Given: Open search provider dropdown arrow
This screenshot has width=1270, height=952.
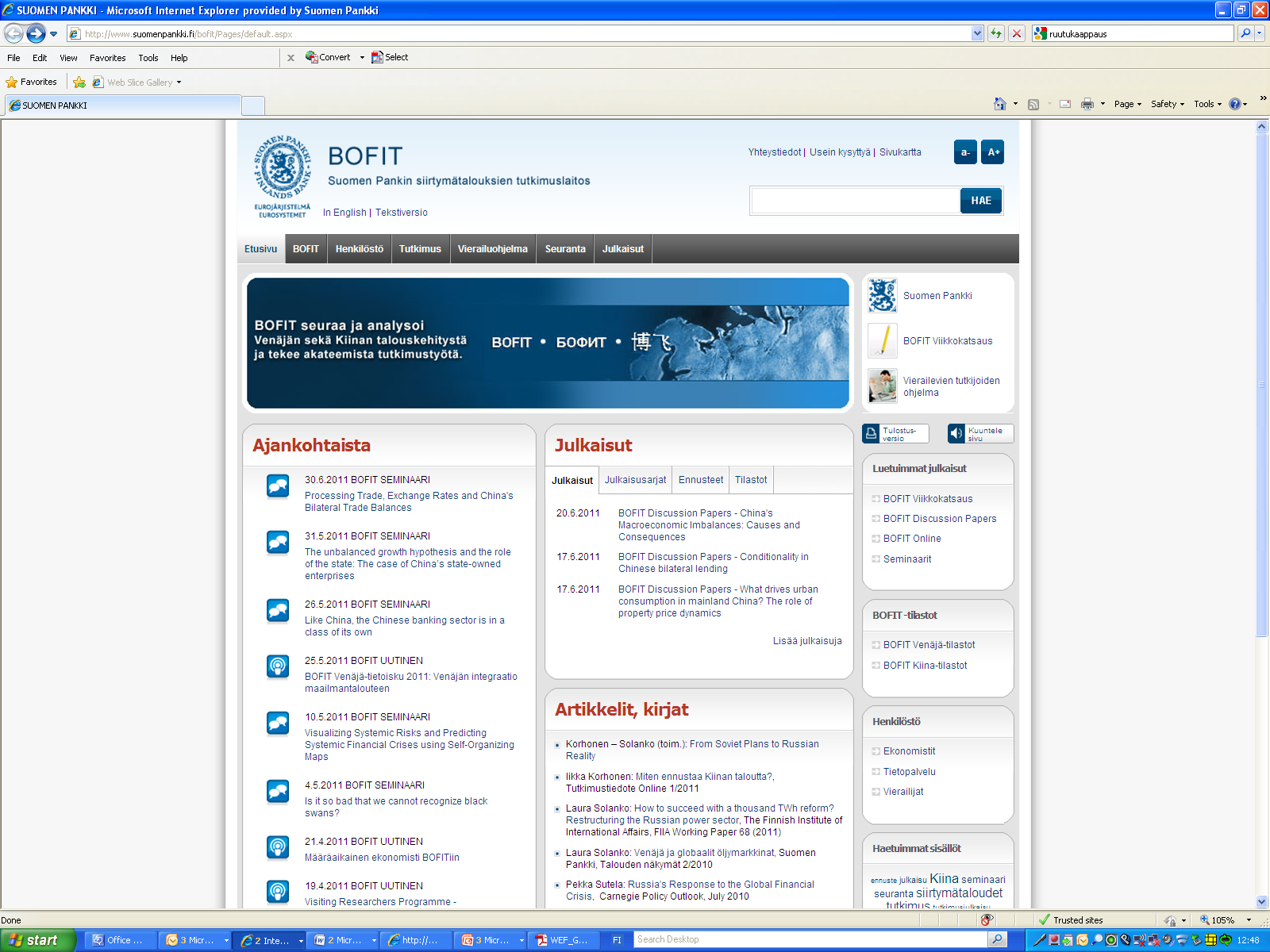Looking at the screenshot, I should coord(1260,33).
